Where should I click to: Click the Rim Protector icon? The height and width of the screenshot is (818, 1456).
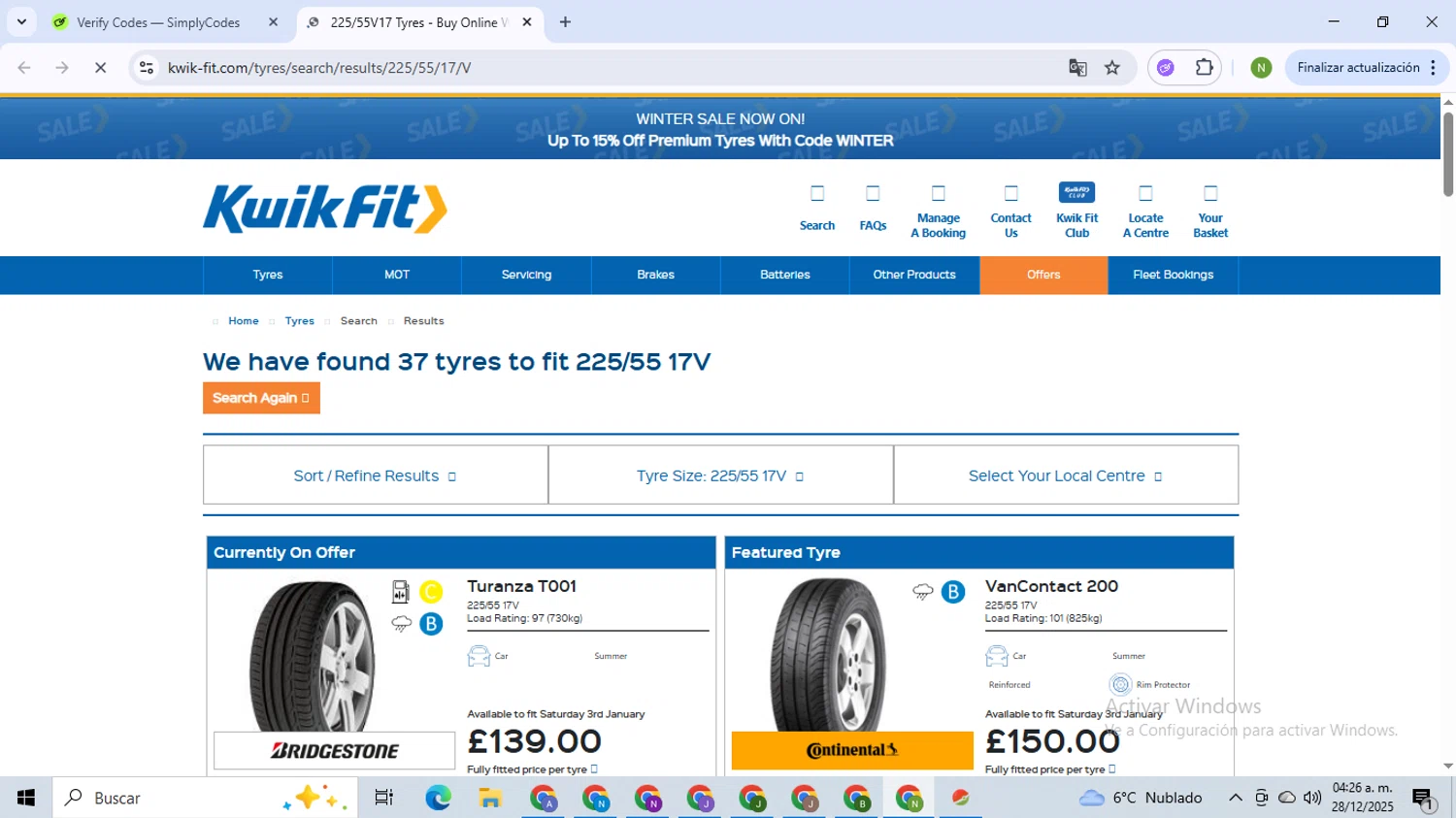pos(1120,685)
